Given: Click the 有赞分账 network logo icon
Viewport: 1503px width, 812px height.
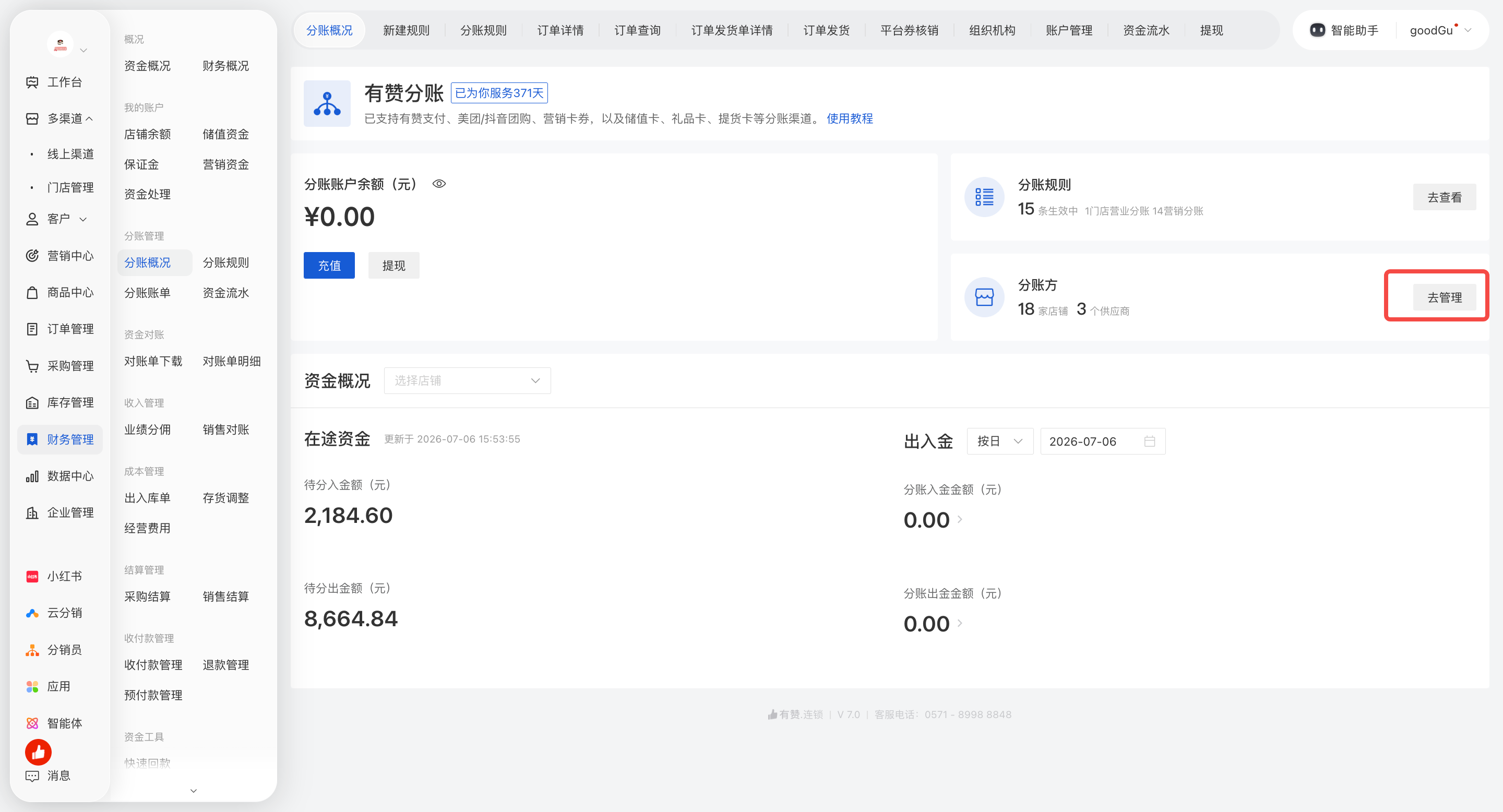Looking at the screenshot, I should 327,104.
